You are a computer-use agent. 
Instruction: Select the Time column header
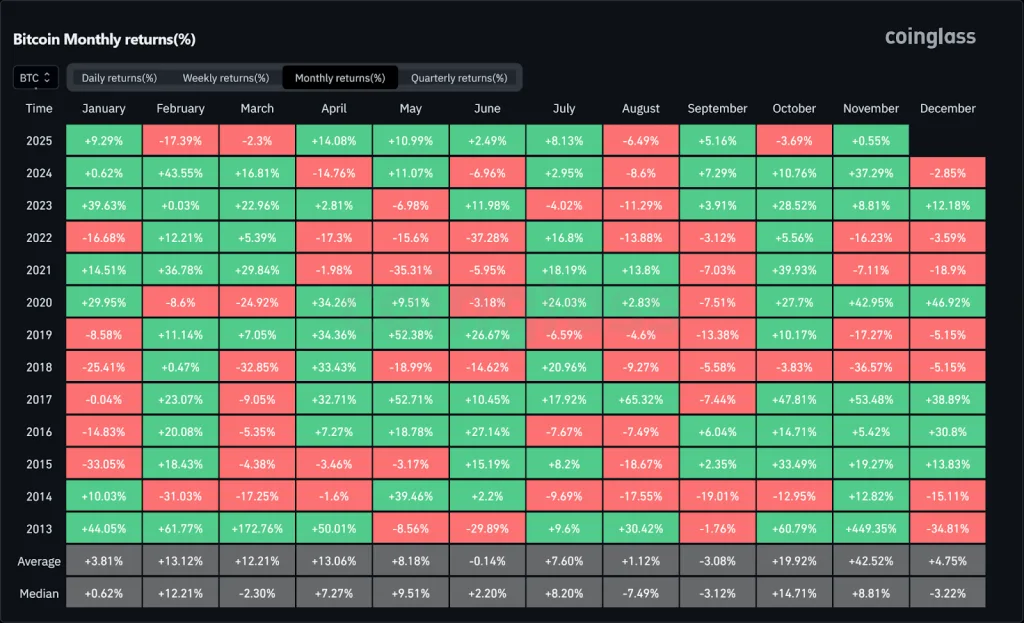pyautogui.click(x=38, y=108)
